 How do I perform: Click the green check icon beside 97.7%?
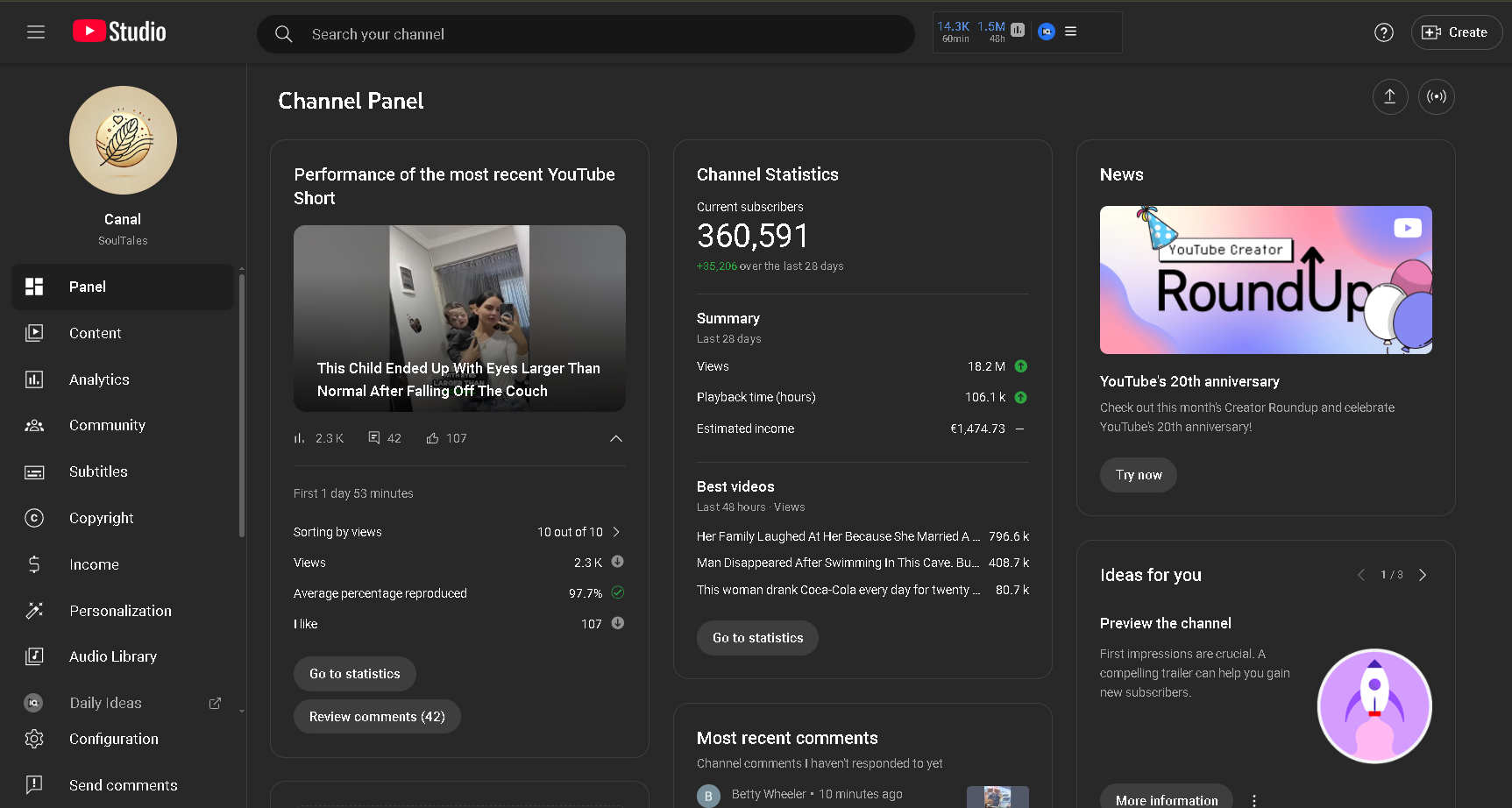coord(617,592)
